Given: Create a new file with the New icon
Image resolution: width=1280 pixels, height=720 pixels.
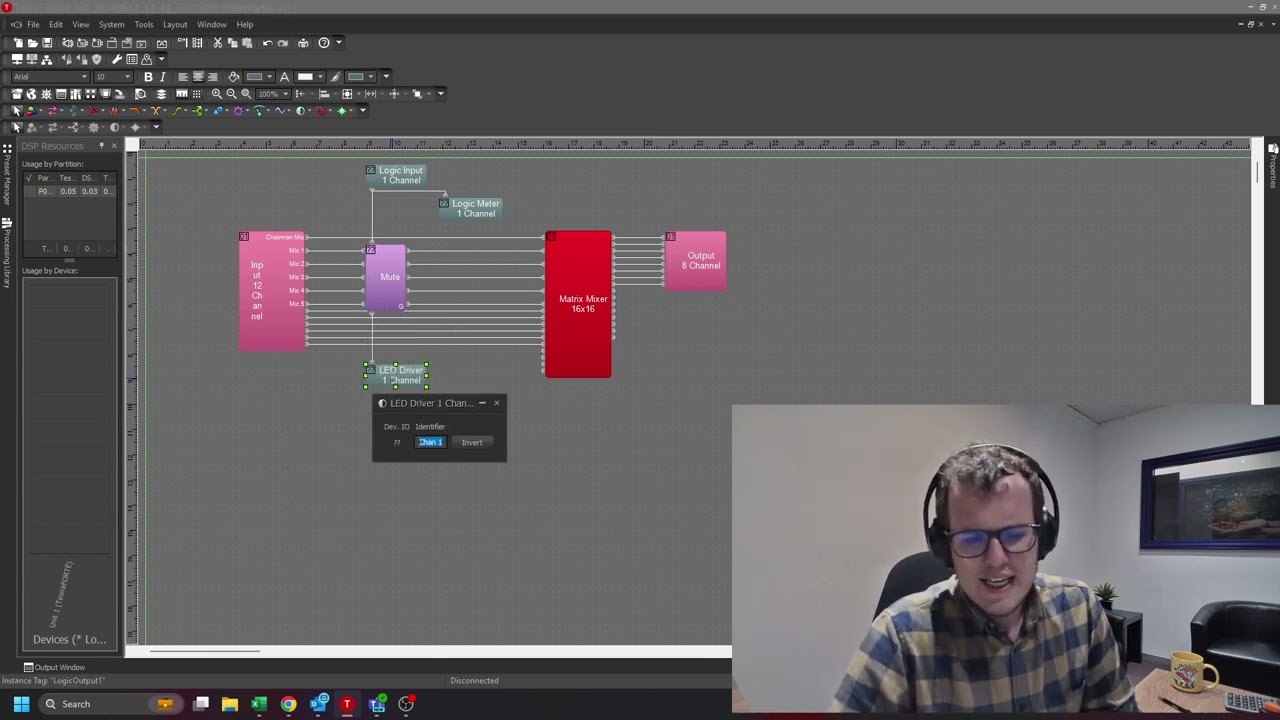Looking at the screenshot, I should [x=18, y=43].
